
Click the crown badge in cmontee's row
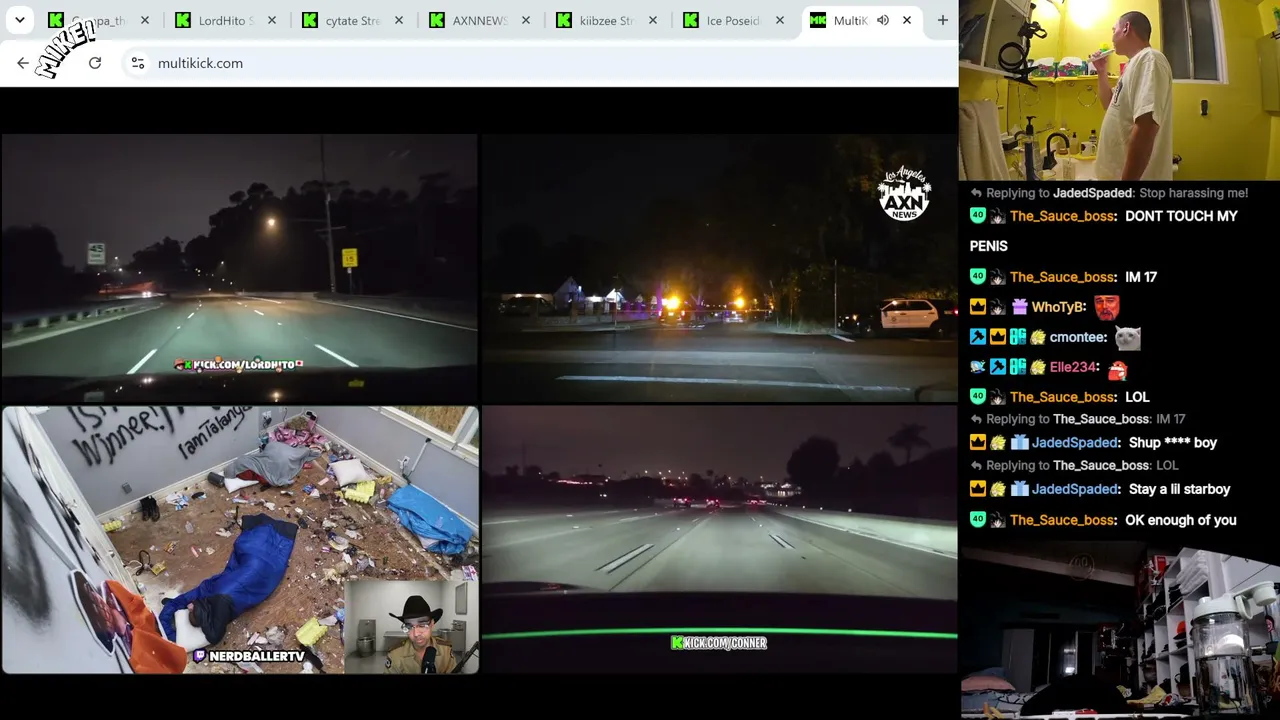click(998, 338)
